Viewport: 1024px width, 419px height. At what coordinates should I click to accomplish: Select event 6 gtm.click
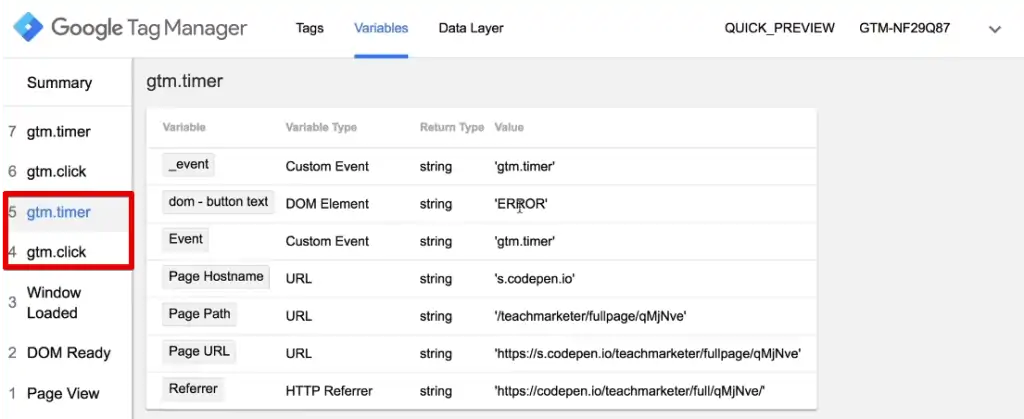[56, 172]
